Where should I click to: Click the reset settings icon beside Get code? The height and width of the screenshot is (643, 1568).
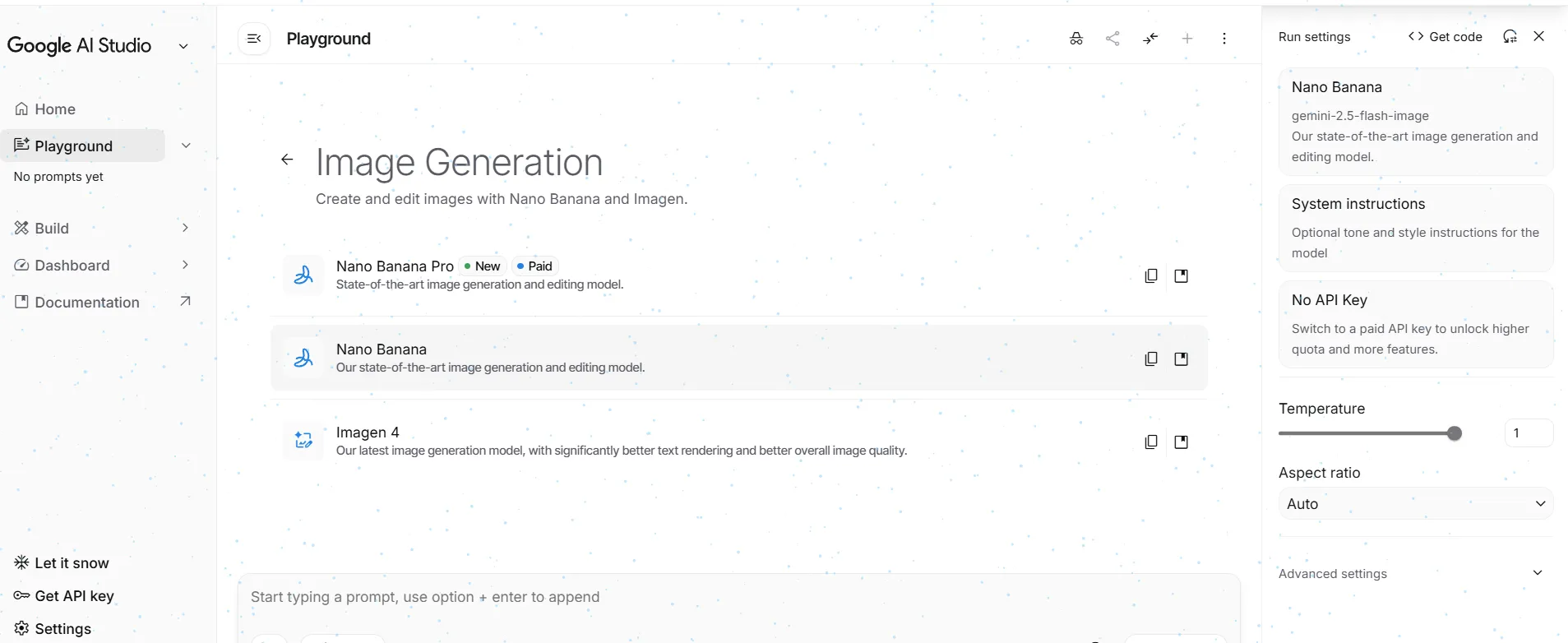click(x=1510, y=37)
